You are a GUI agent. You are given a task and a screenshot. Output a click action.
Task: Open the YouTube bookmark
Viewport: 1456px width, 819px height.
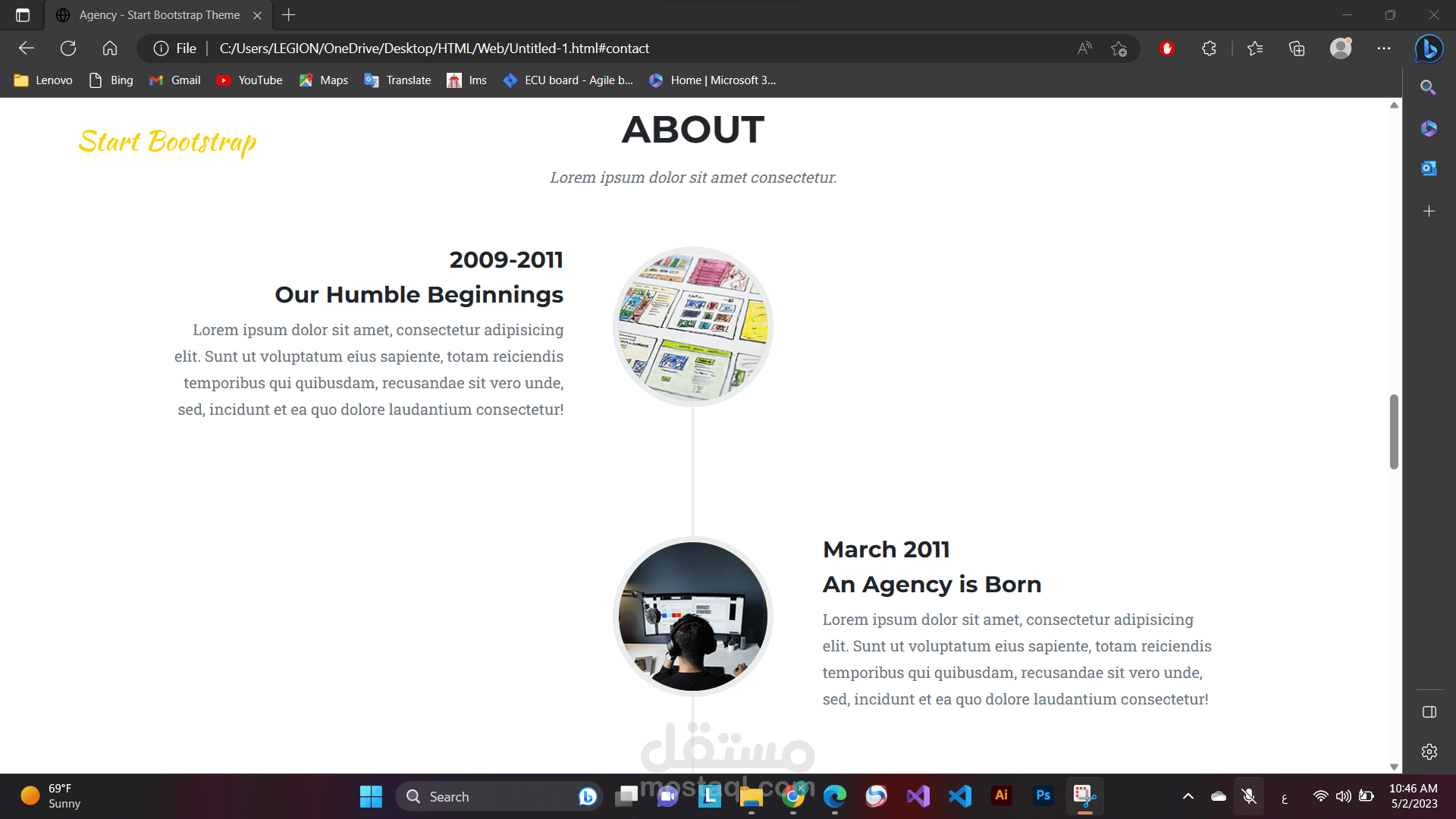[249, 80]
